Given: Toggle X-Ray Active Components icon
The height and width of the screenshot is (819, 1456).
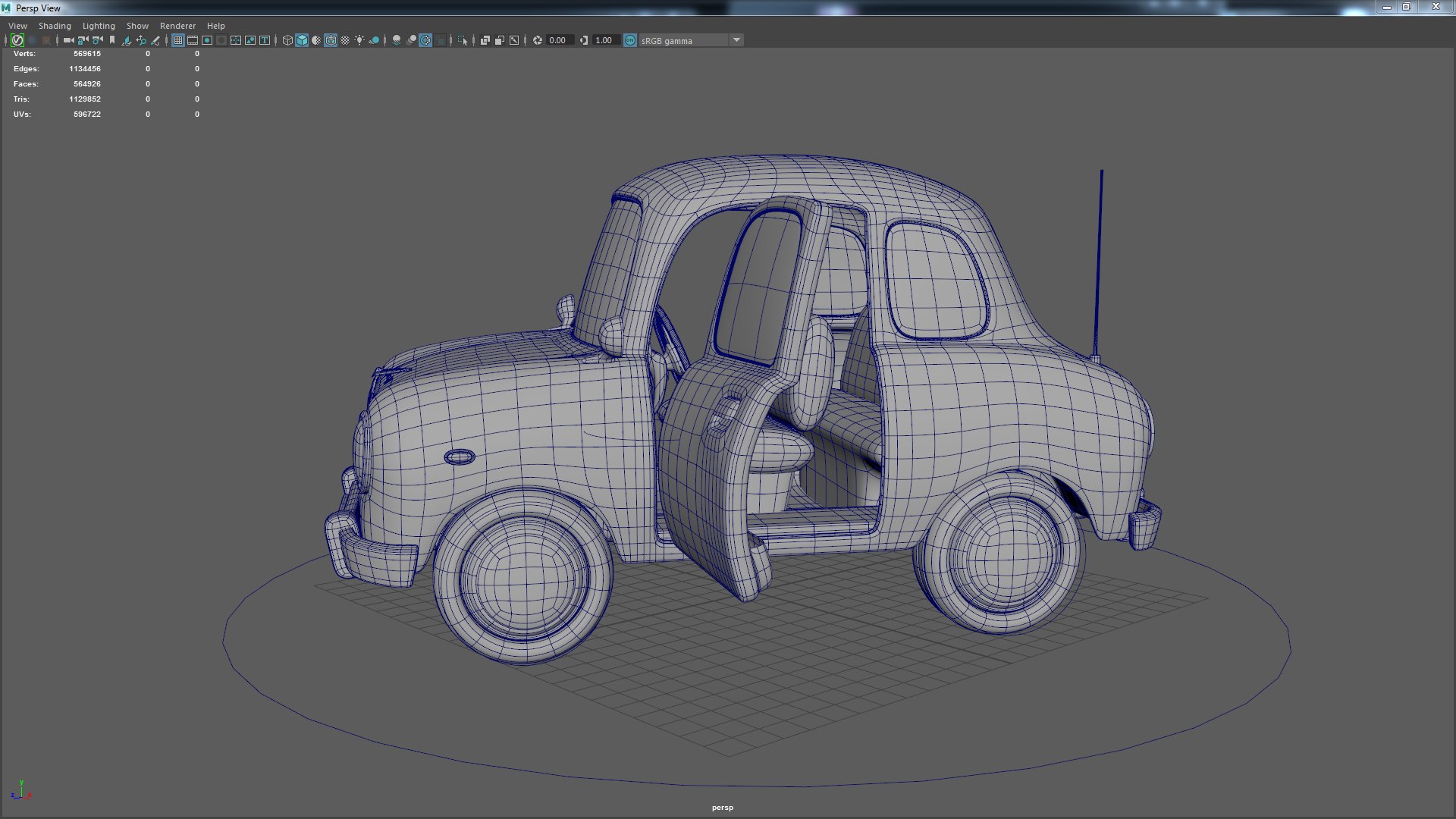Looking at the screenshot, I should click(x=500, y=40).
